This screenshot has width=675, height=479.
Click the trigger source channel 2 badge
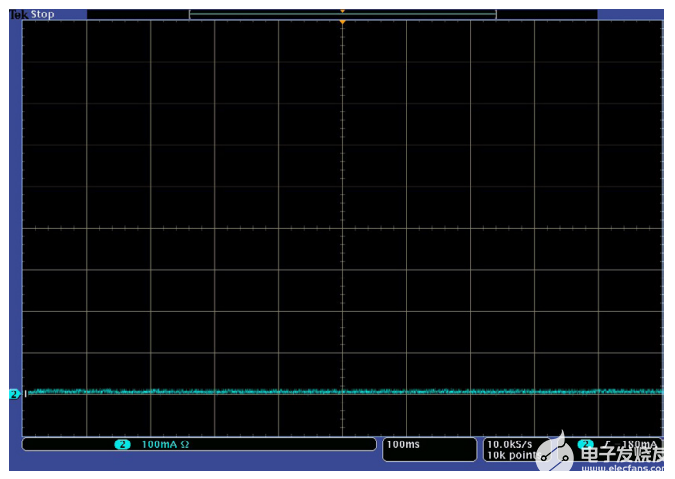[x=585, y=443]
